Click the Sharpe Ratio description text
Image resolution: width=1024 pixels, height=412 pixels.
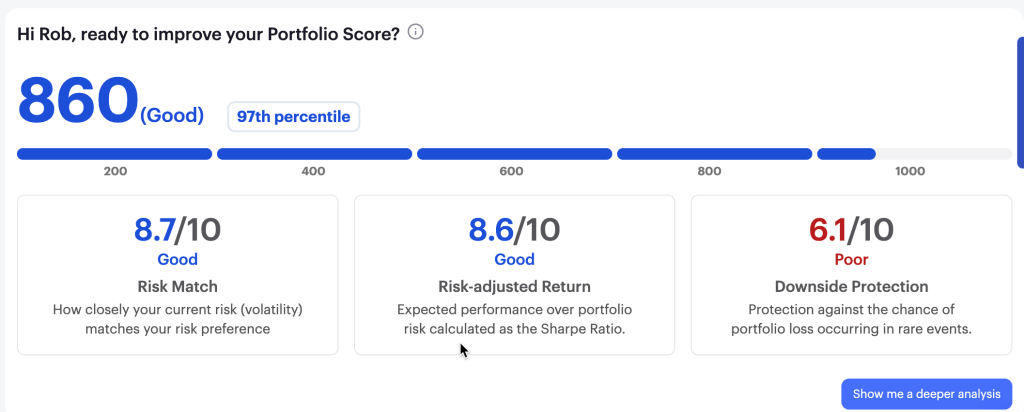click(514, 318)
